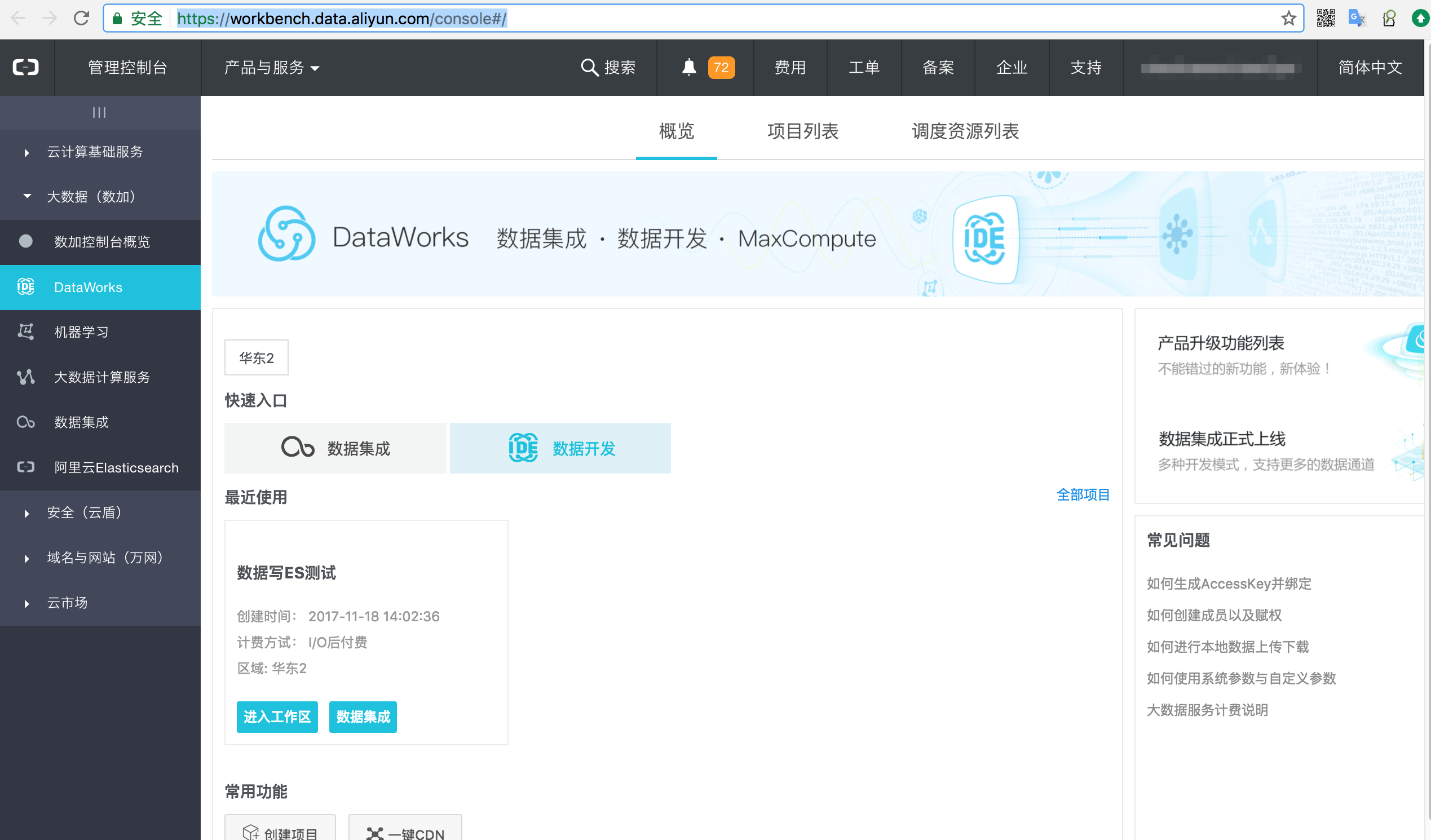Click the DataWorks swirl logo in banner
This screenshot has width=1431, height=840.
[286, 233]
